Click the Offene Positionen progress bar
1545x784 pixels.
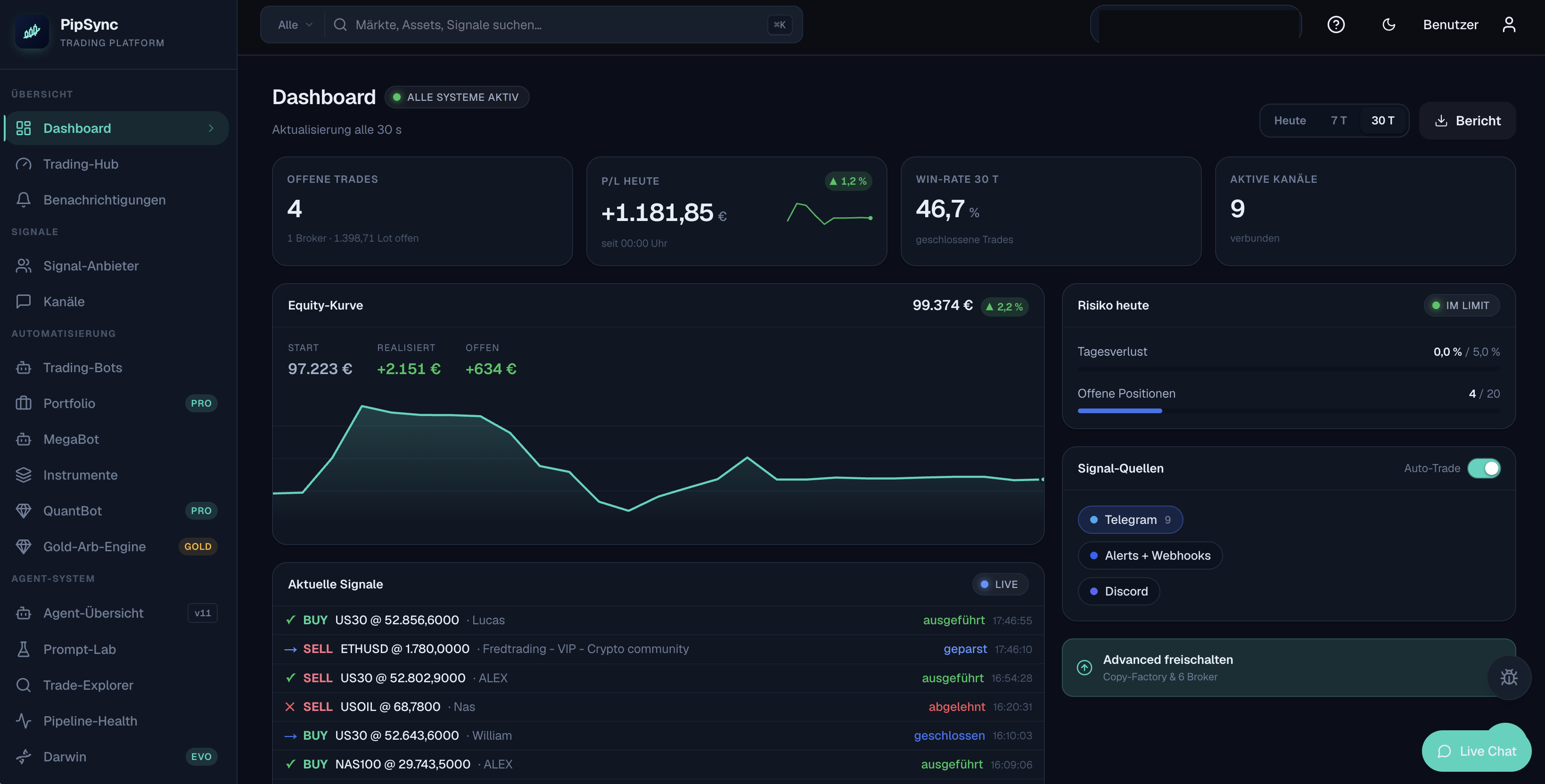1288,410
